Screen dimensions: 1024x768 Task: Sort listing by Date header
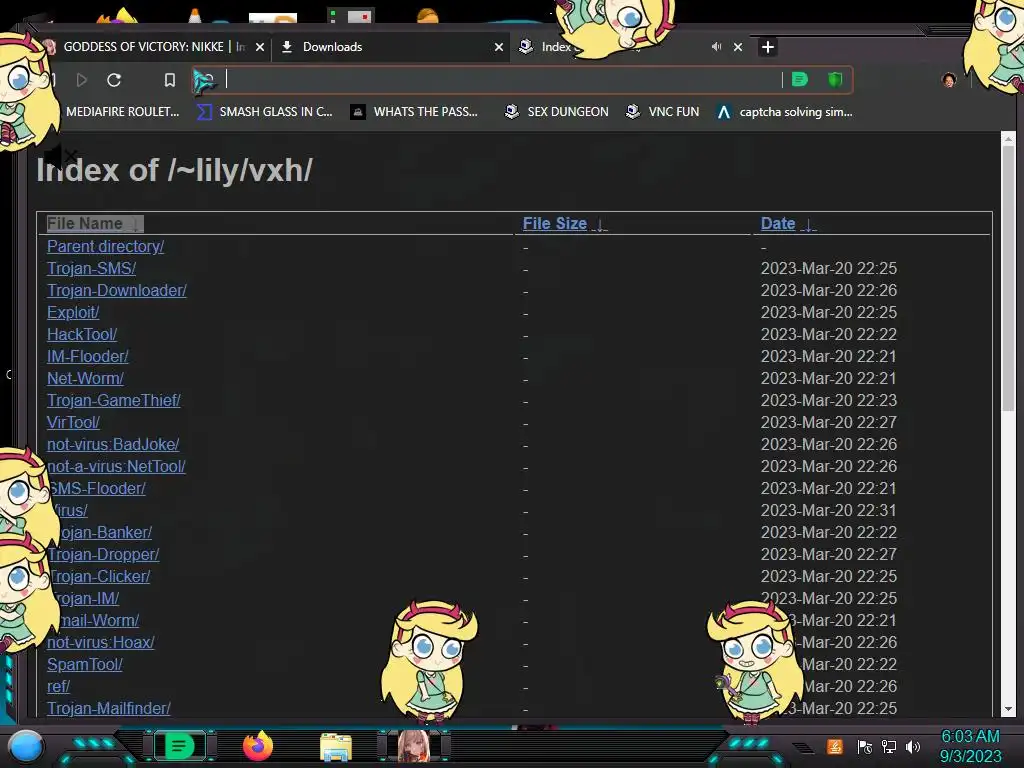[788, 223]
